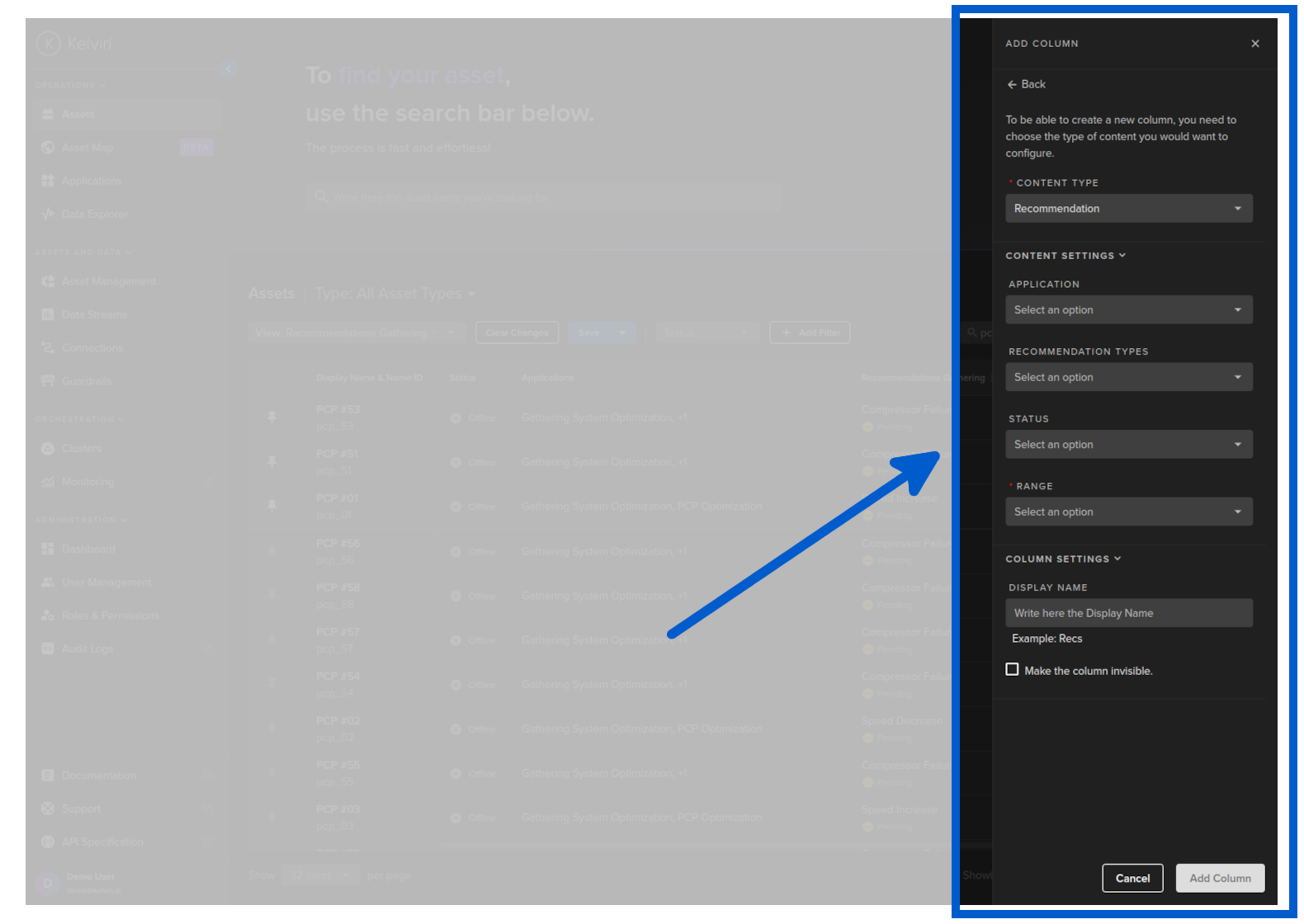Close the Add Column panel
Image resolution: width=1304 pixels, height=924 pixels.
[x=1254, y=44]
